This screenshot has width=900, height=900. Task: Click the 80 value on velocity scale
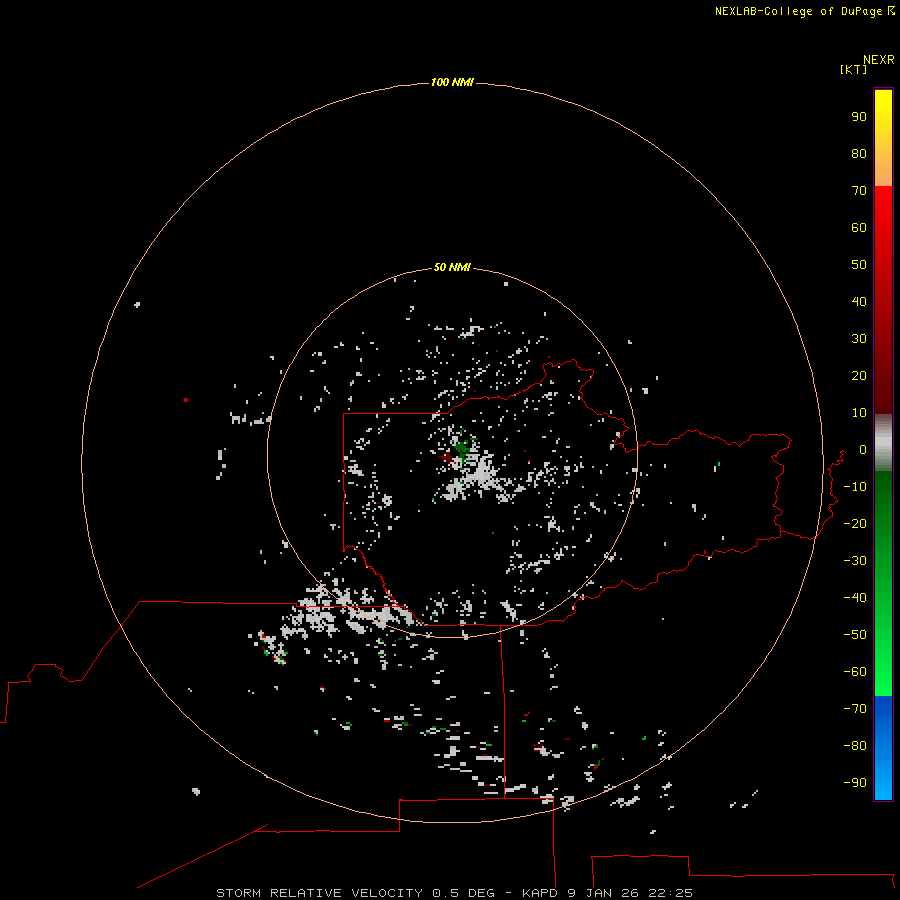tap(859, 154)
